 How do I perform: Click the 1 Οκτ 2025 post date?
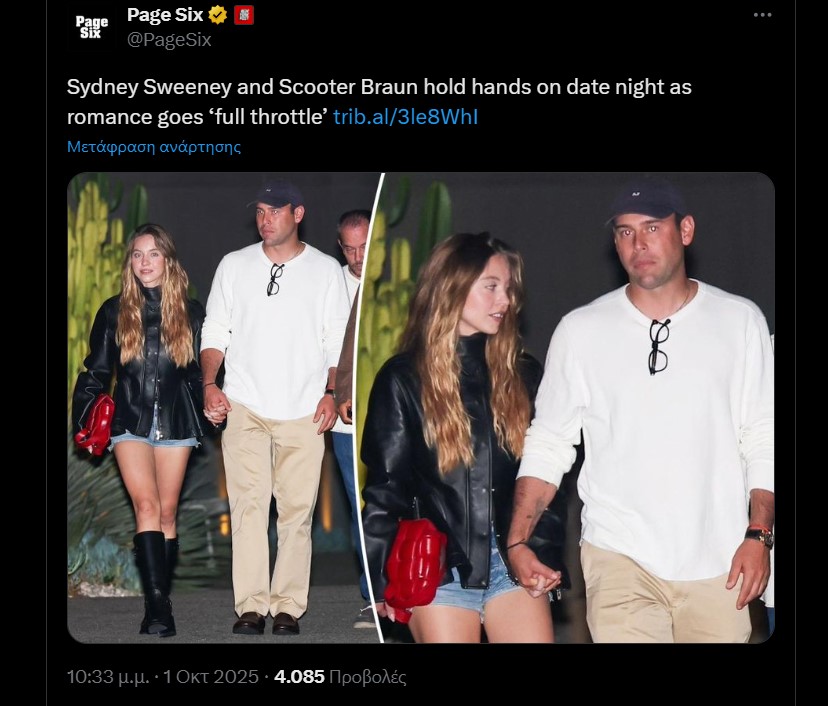pyautogui.click(x=213, y=677)
